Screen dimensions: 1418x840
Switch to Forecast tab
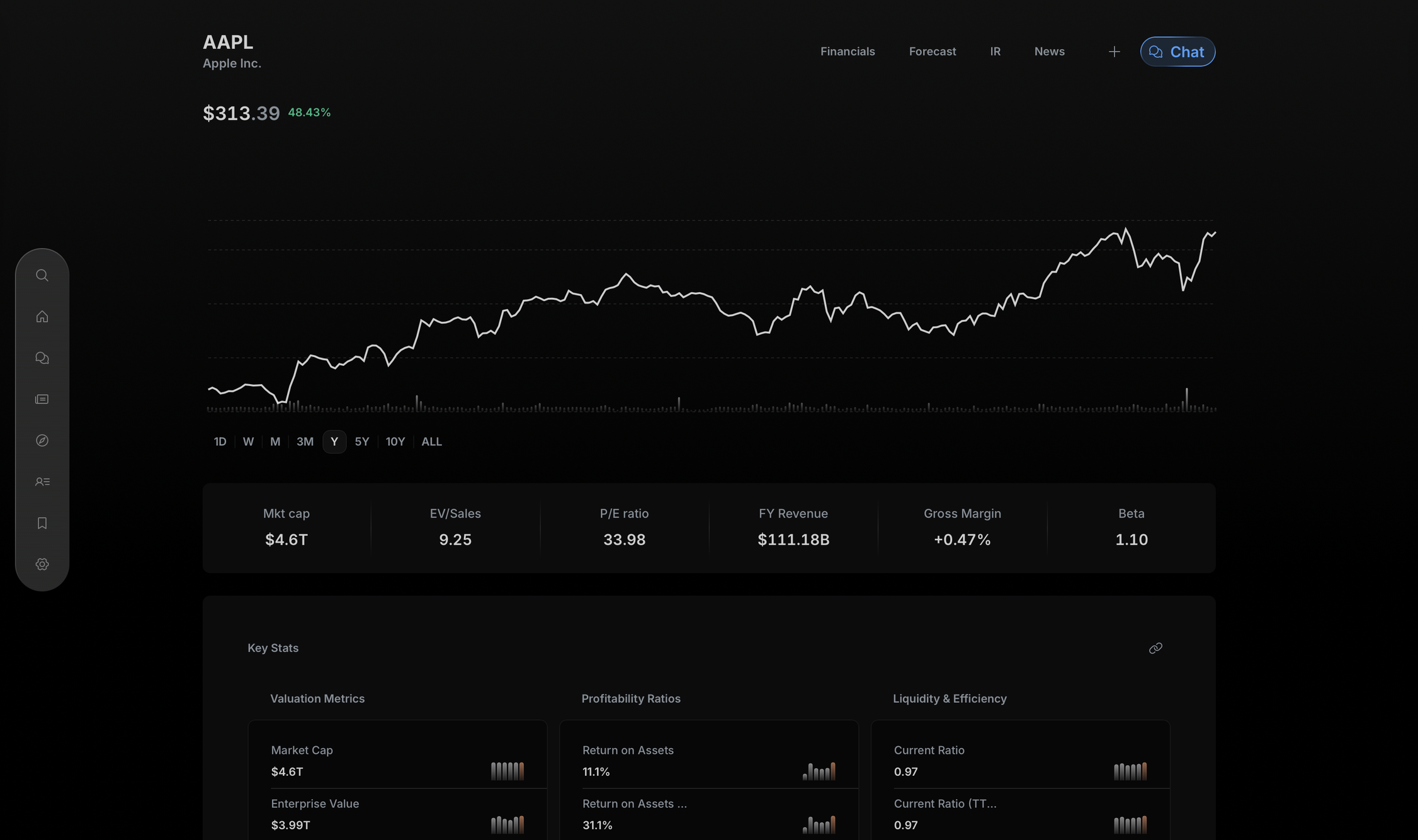[x=933, y=52]
